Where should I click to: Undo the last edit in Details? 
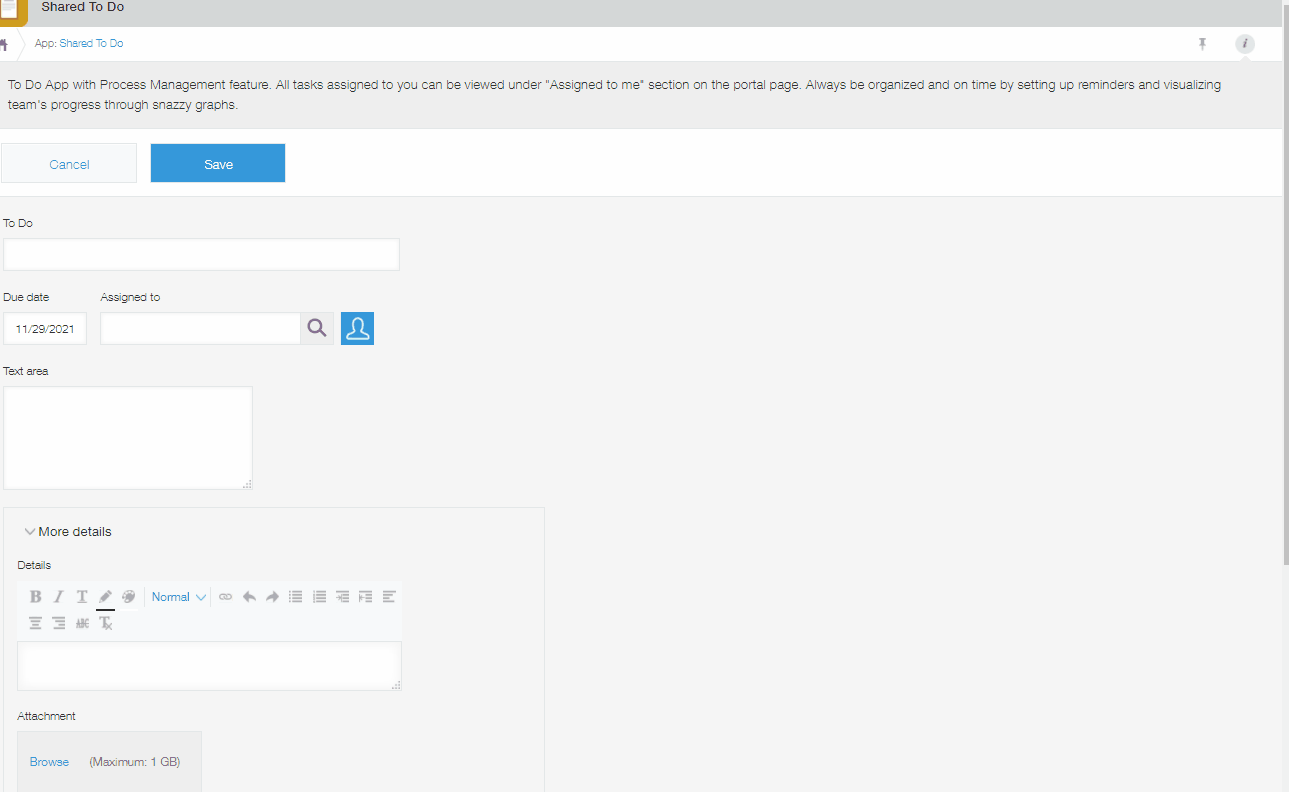pos(249,597)
